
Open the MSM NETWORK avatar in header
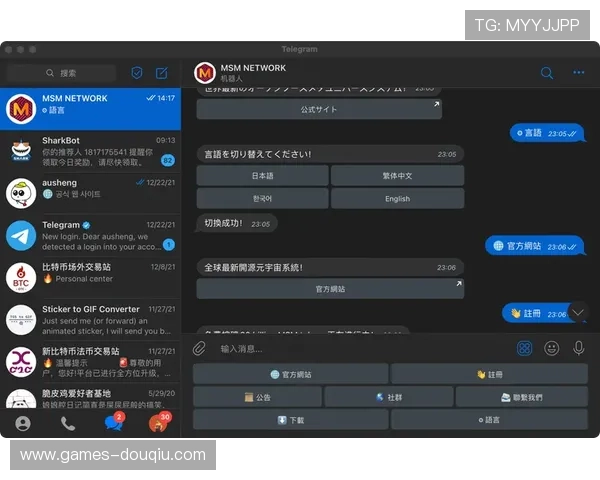pyautogui.click(x=205, y=73)
